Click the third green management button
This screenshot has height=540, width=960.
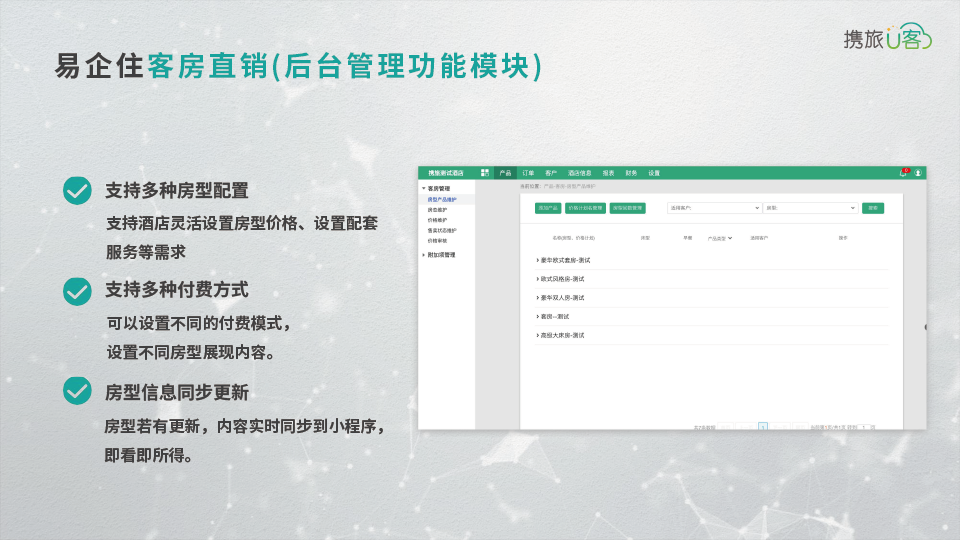tap(628, 208)
